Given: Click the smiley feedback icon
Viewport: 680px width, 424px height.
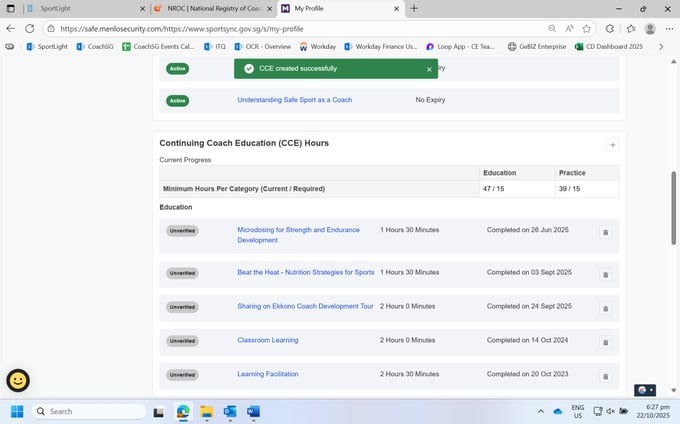Looking at the screenshot, I should [18, 380].
